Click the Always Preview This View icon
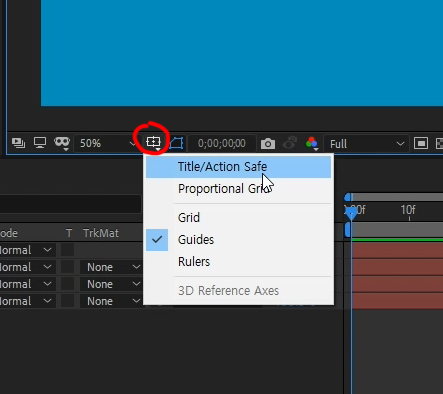This screenshot has width=443, height=394. click(x=18, y=143)
